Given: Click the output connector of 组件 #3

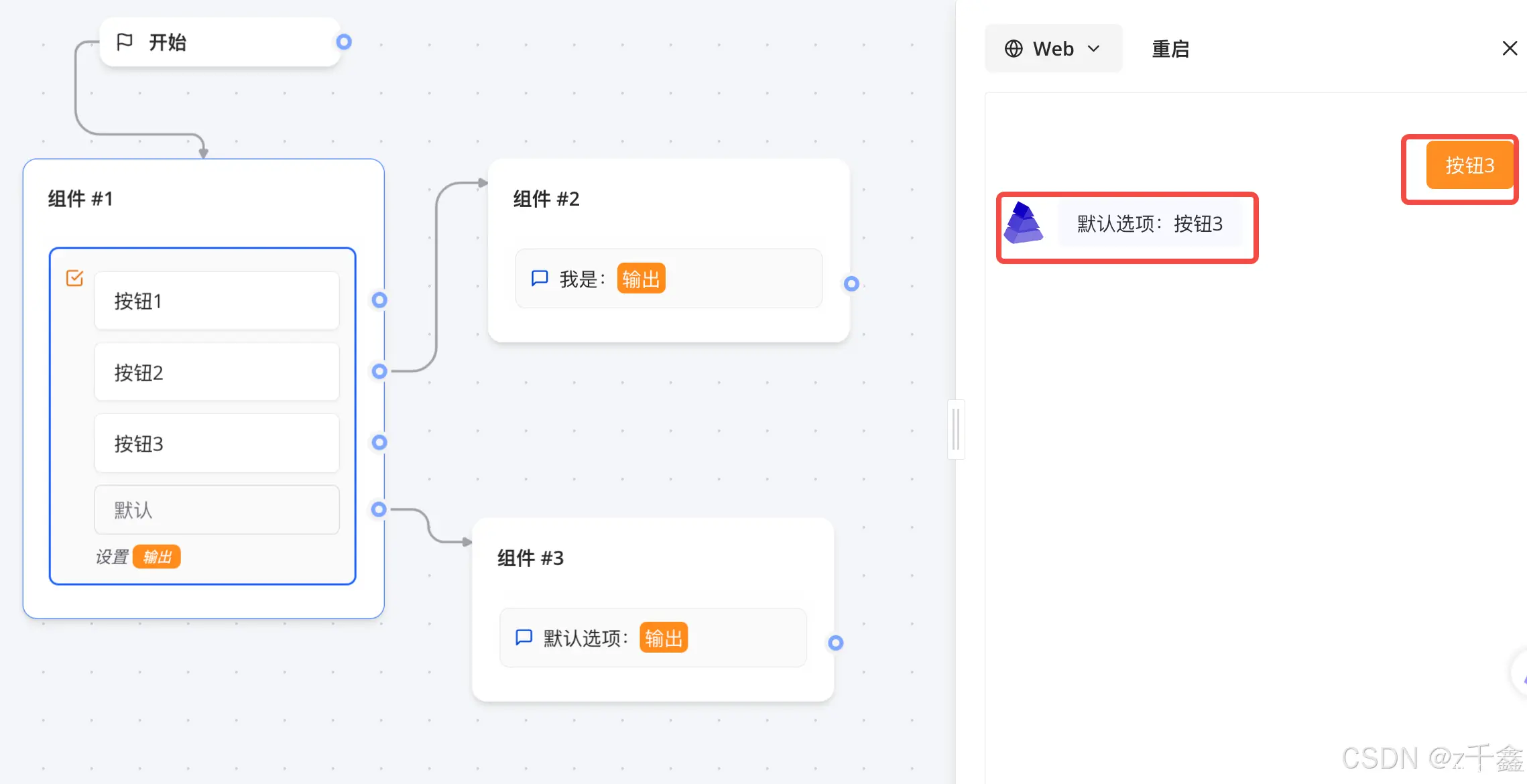Looking at the screenshot, I should coord(835,643).
